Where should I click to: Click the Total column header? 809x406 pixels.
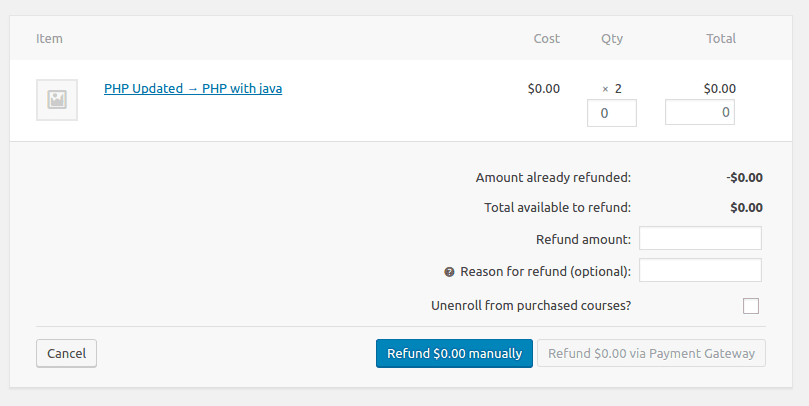(x=721, y=39)
